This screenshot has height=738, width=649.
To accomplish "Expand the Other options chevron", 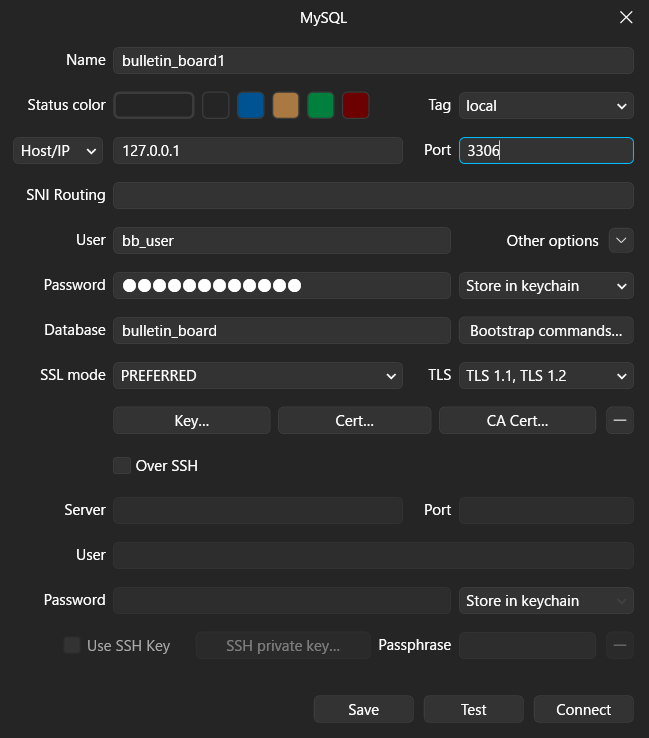I will click(x=621, y=241).
